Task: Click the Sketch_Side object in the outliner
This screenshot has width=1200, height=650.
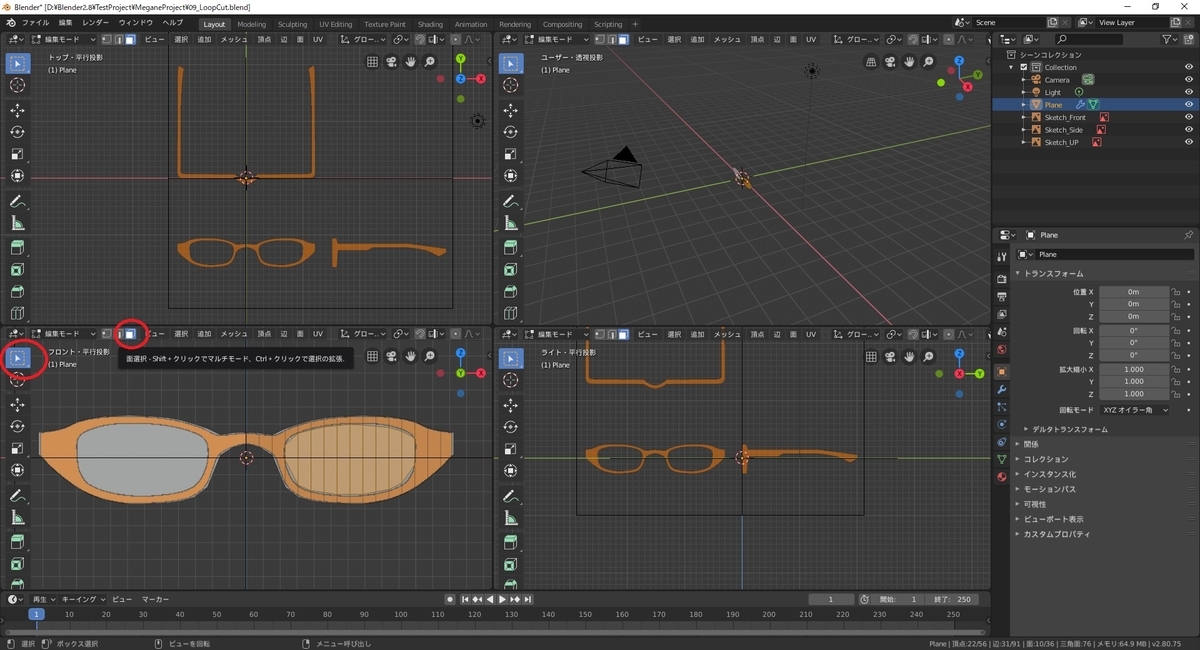Action: (x=1063, y=130)
